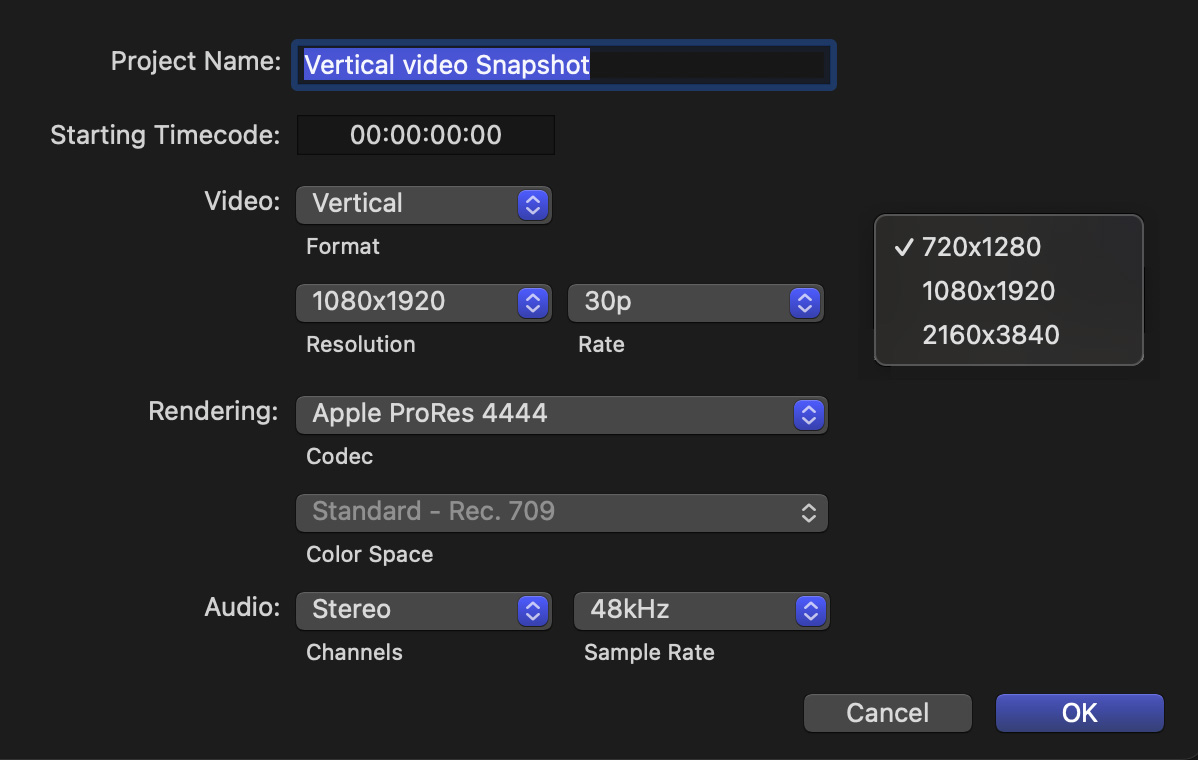
Task: Click the chevron on the Color Space dropdown
Action: 809,512
